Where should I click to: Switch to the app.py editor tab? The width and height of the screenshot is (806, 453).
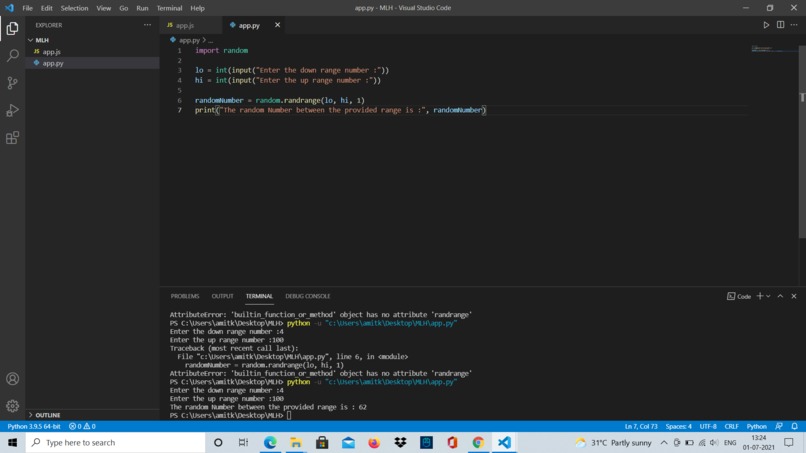point(249,25)
